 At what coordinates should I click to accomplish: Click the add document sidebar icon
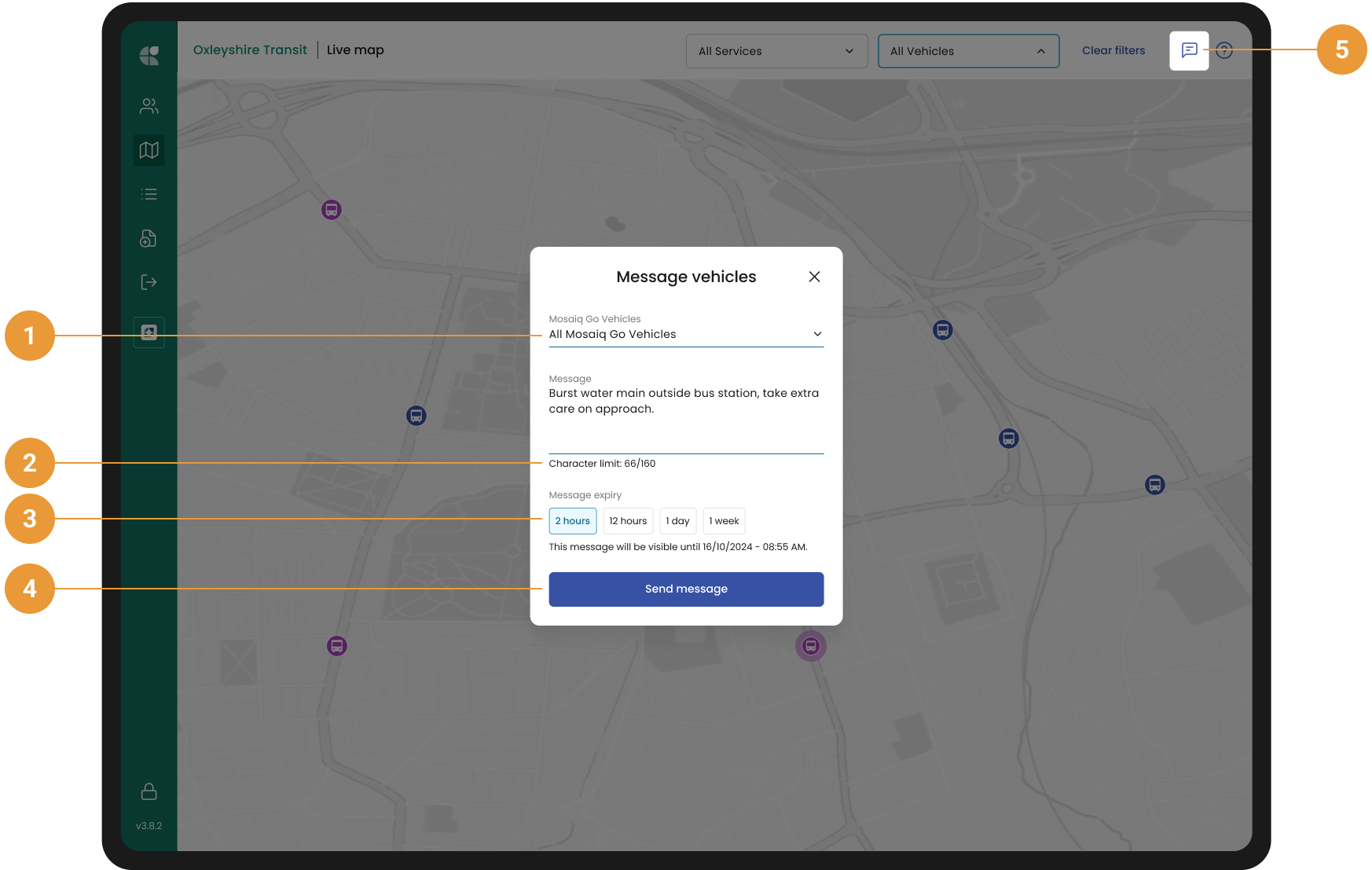[x=149, y=238]
